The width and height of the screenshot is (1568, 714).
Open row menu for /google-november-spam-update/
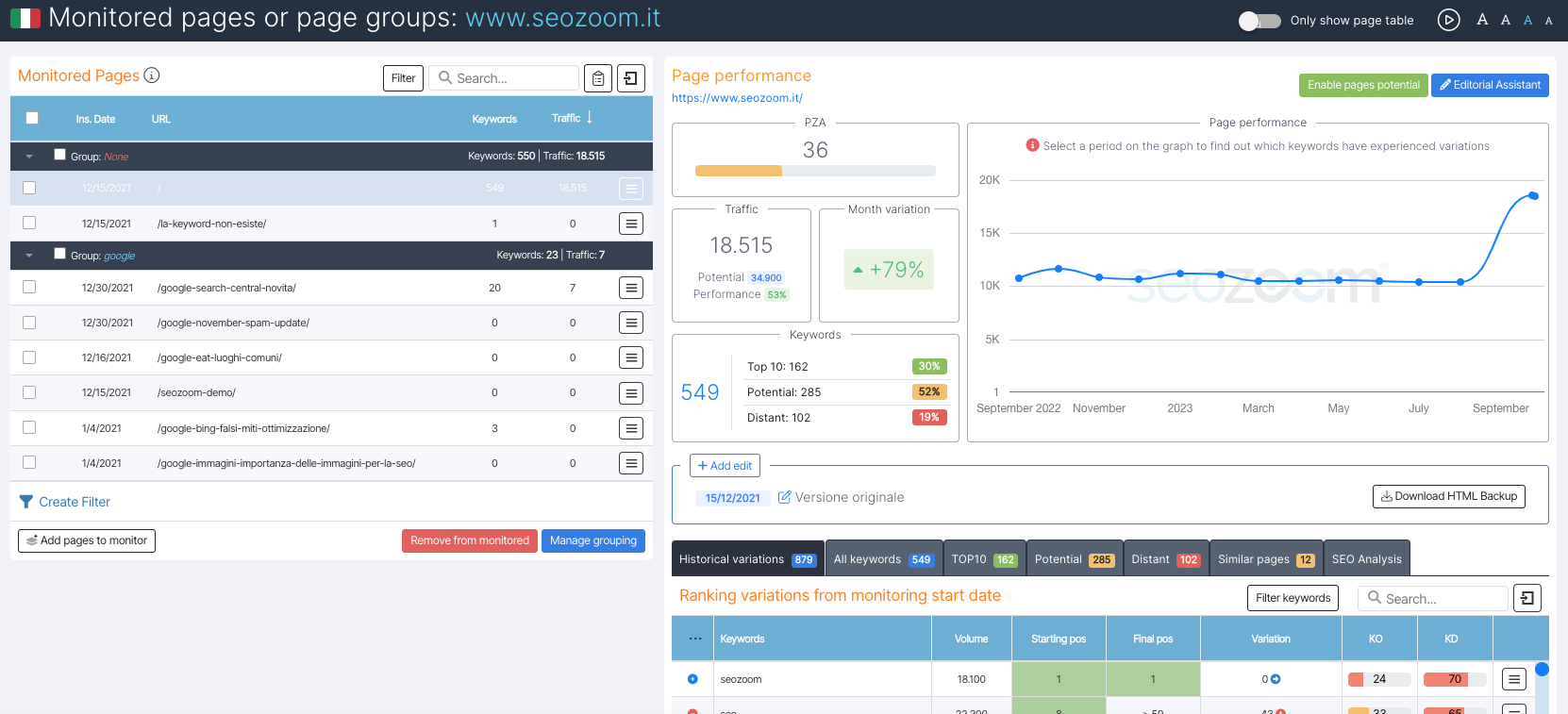[631, 323]
